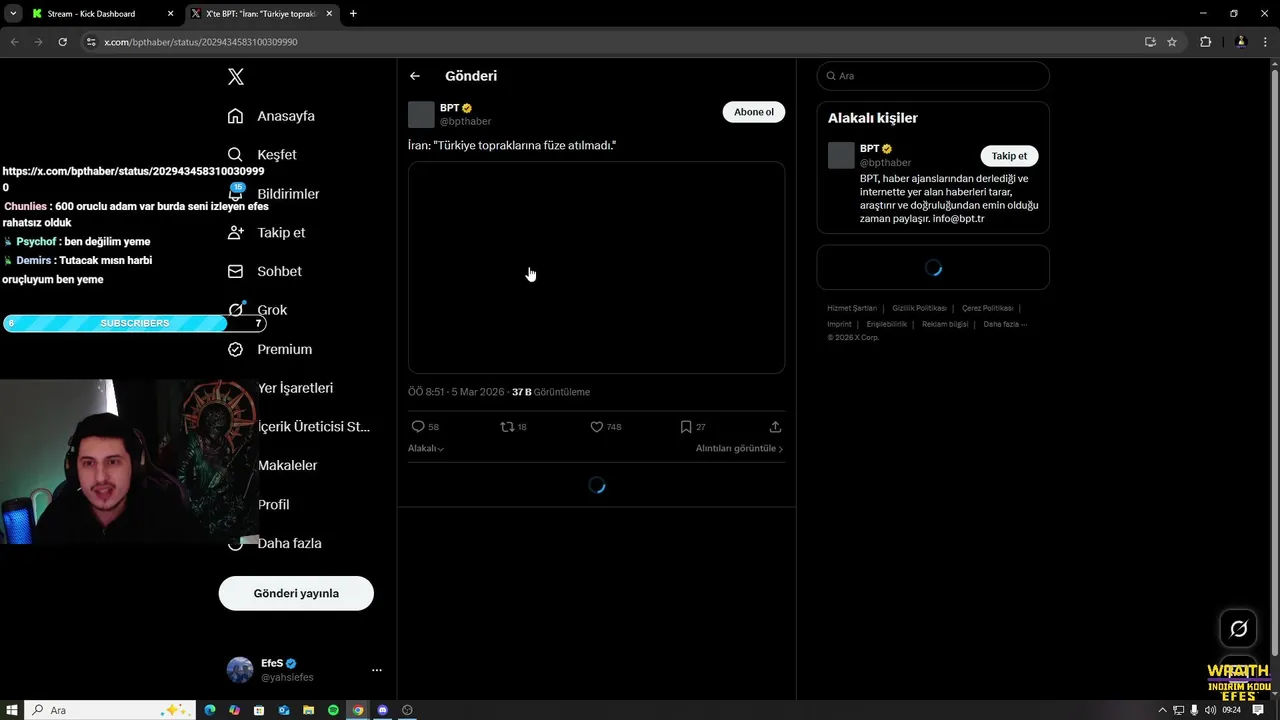This screenshot has height=720, width=1280.
Task: Reload the page
Action: pos(62,42)
